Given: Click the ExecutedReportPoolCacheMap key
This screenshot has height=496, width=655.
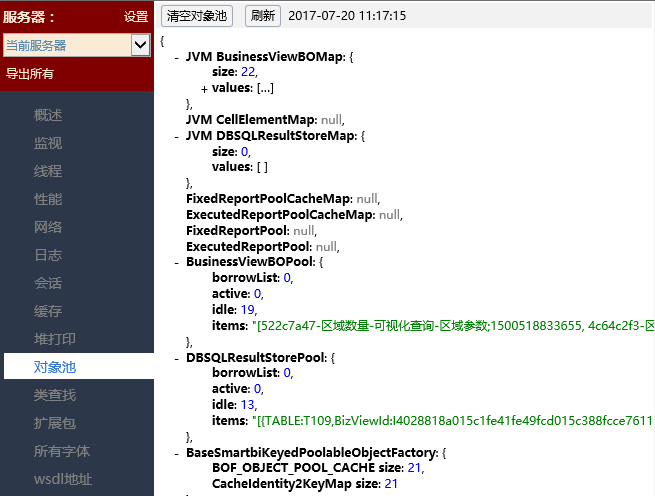Looking at the screenshot, I should pyautogui.click(x=280, y=214).
